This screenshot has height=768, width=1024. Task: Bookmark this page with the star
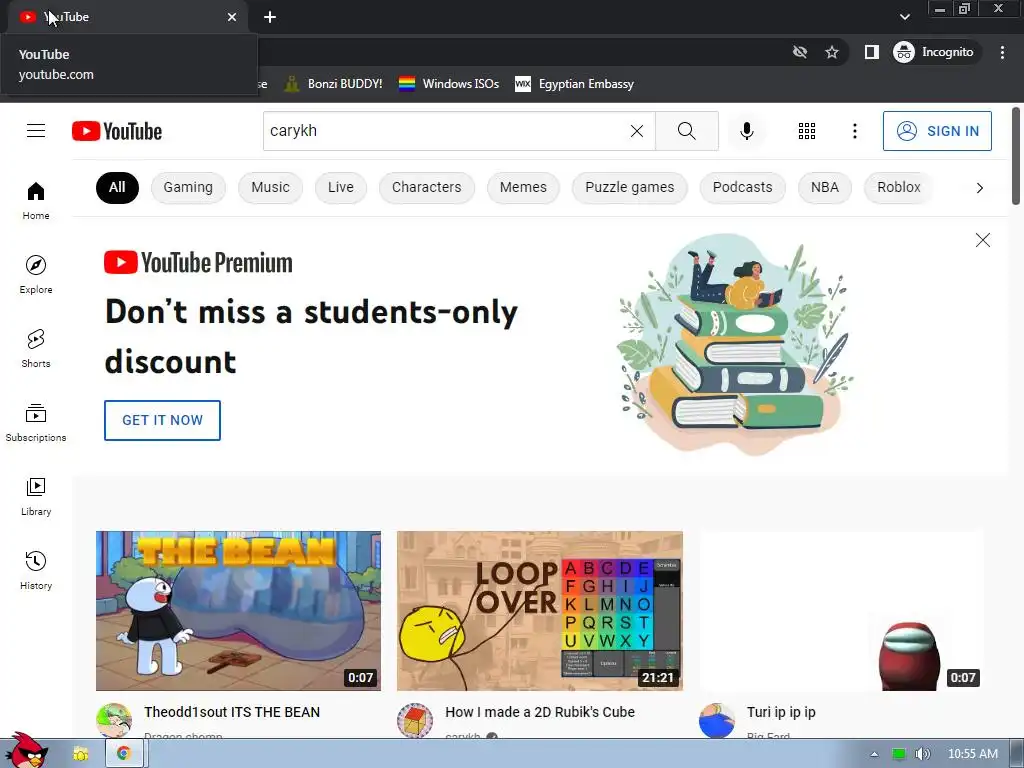(831, 52)
